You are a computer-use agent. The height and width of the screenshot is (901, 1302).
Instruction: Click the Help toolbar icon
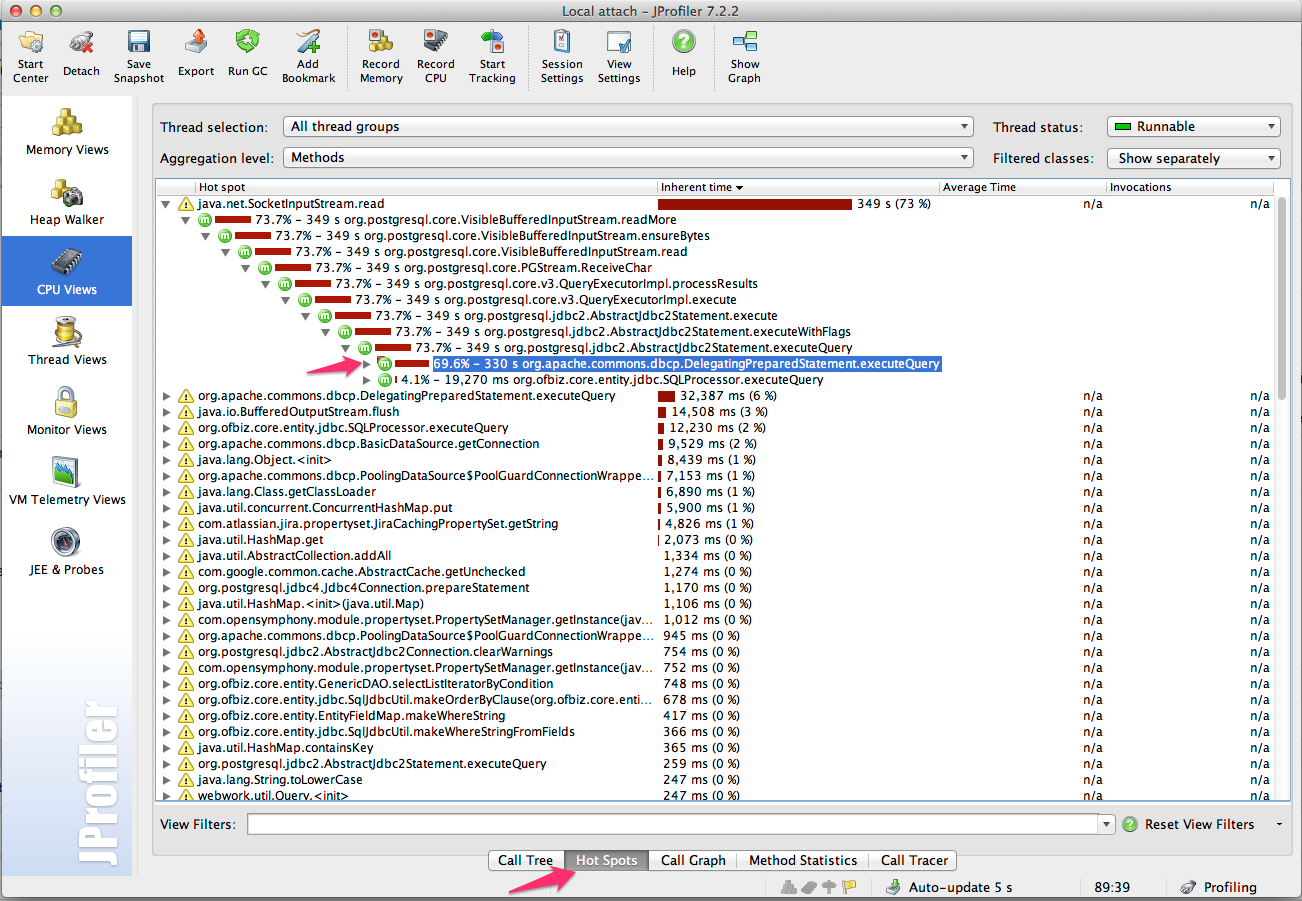coord(684,54)
